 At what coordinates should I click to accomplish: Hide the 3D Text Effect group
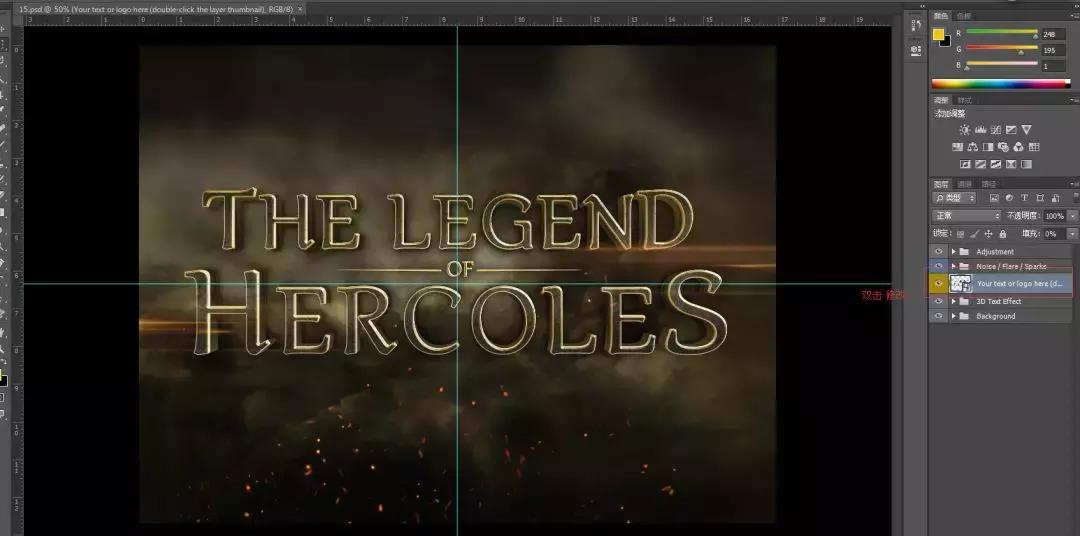click(938, 301)
